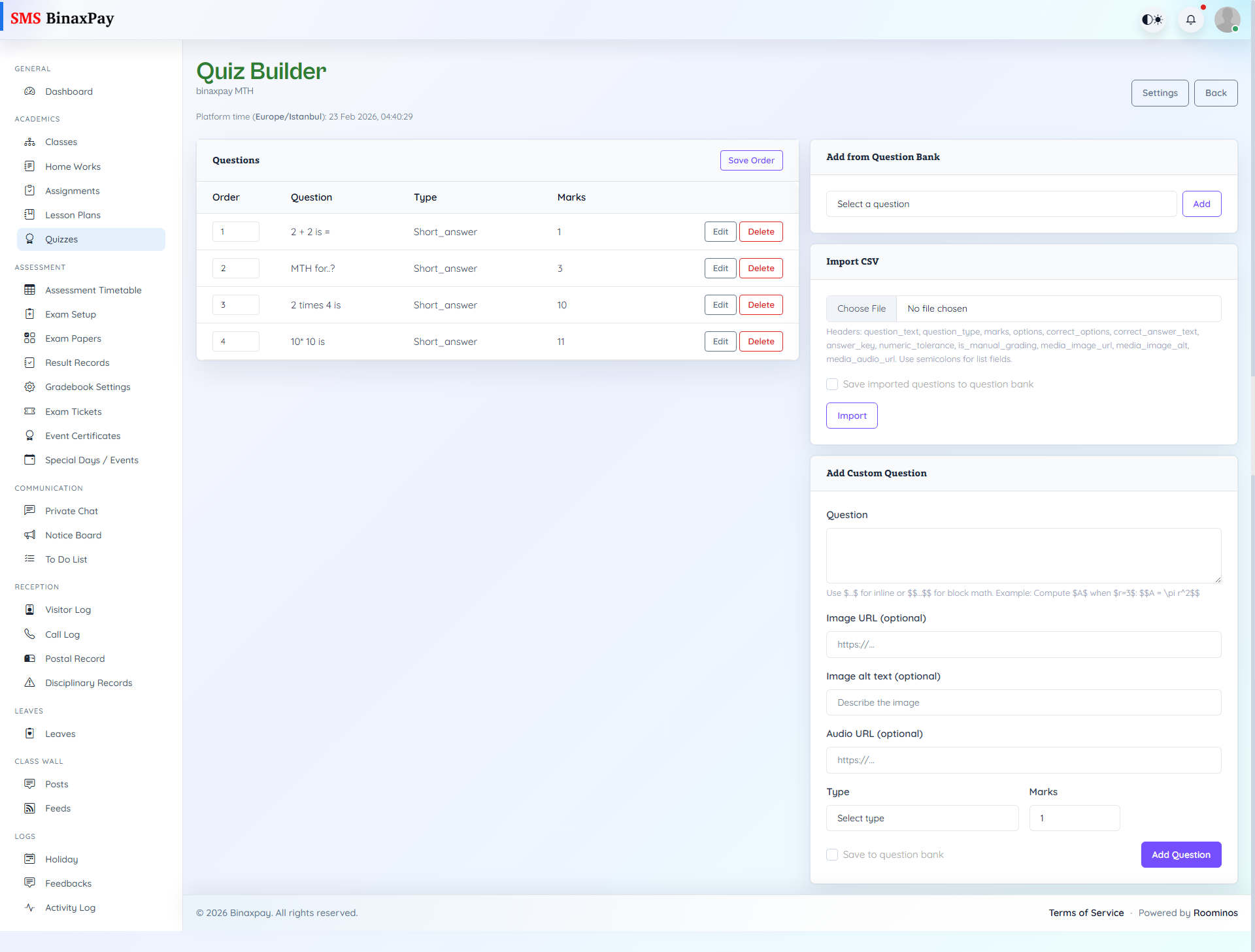Open the Notice Board icon
This screenshot has width=1255, height=952.
(30, 534)
